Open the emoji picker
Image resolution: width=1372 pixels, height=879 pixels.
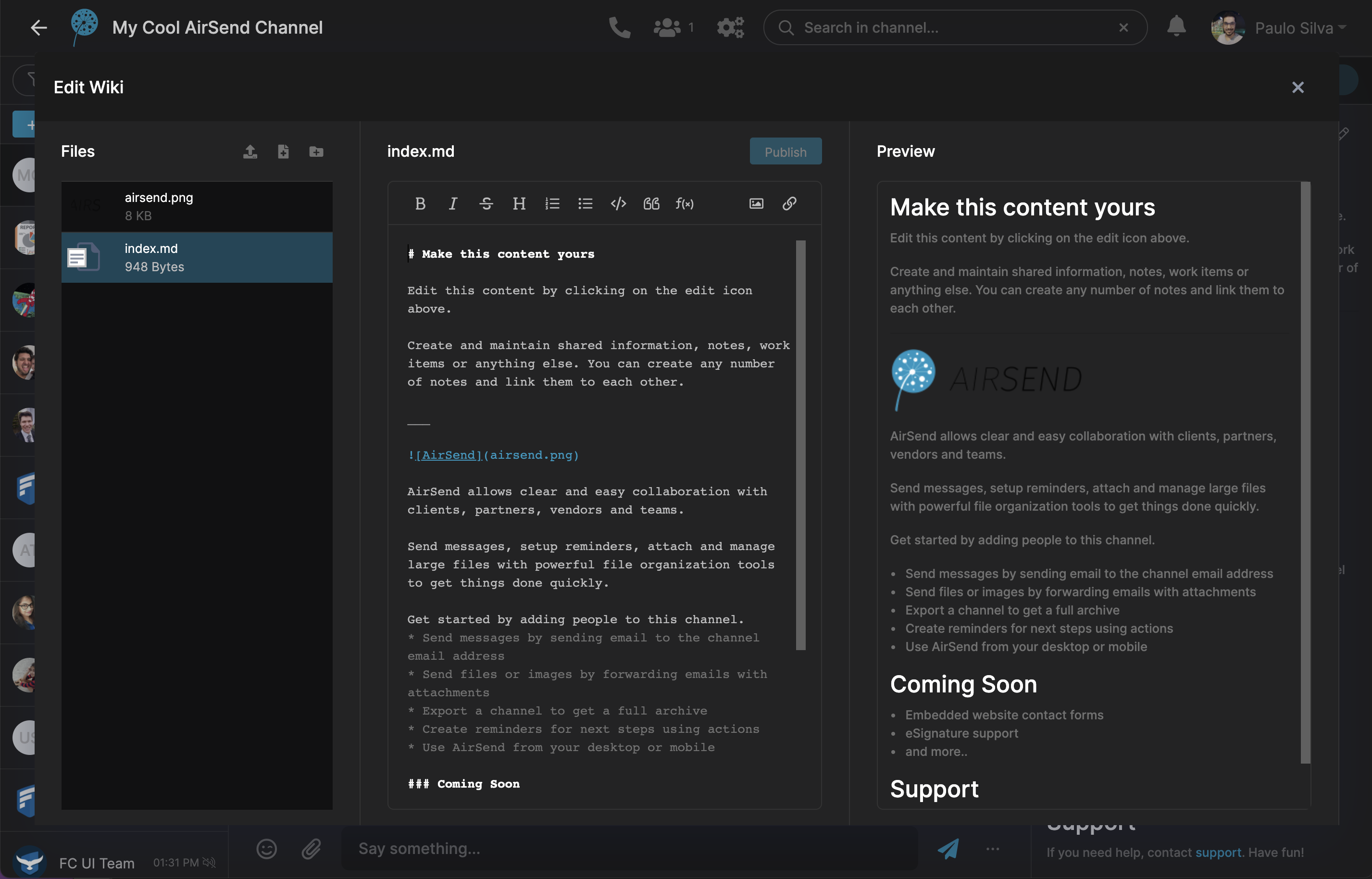pos(266,848)
